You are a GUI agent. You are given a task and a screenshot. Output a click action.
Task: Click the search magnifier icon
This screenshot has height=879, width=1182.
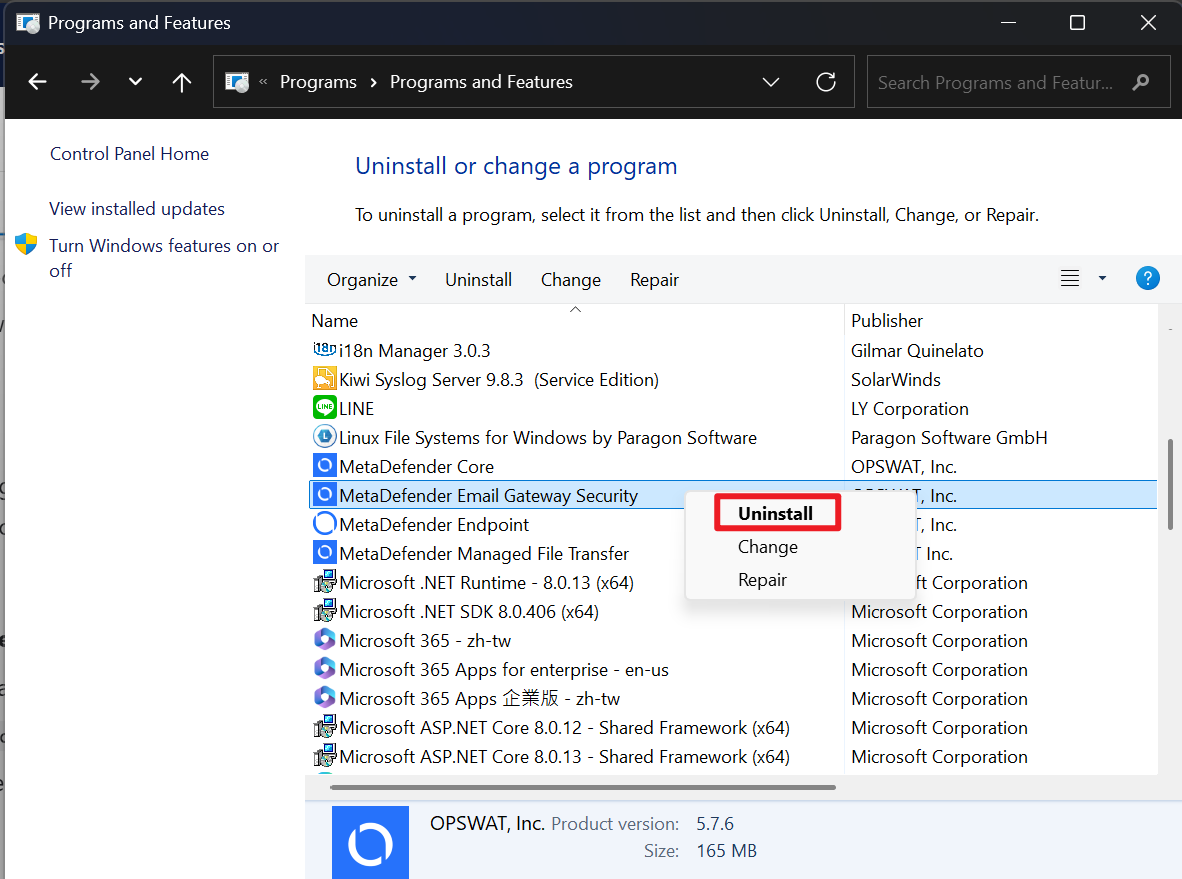pos(1141,81)
